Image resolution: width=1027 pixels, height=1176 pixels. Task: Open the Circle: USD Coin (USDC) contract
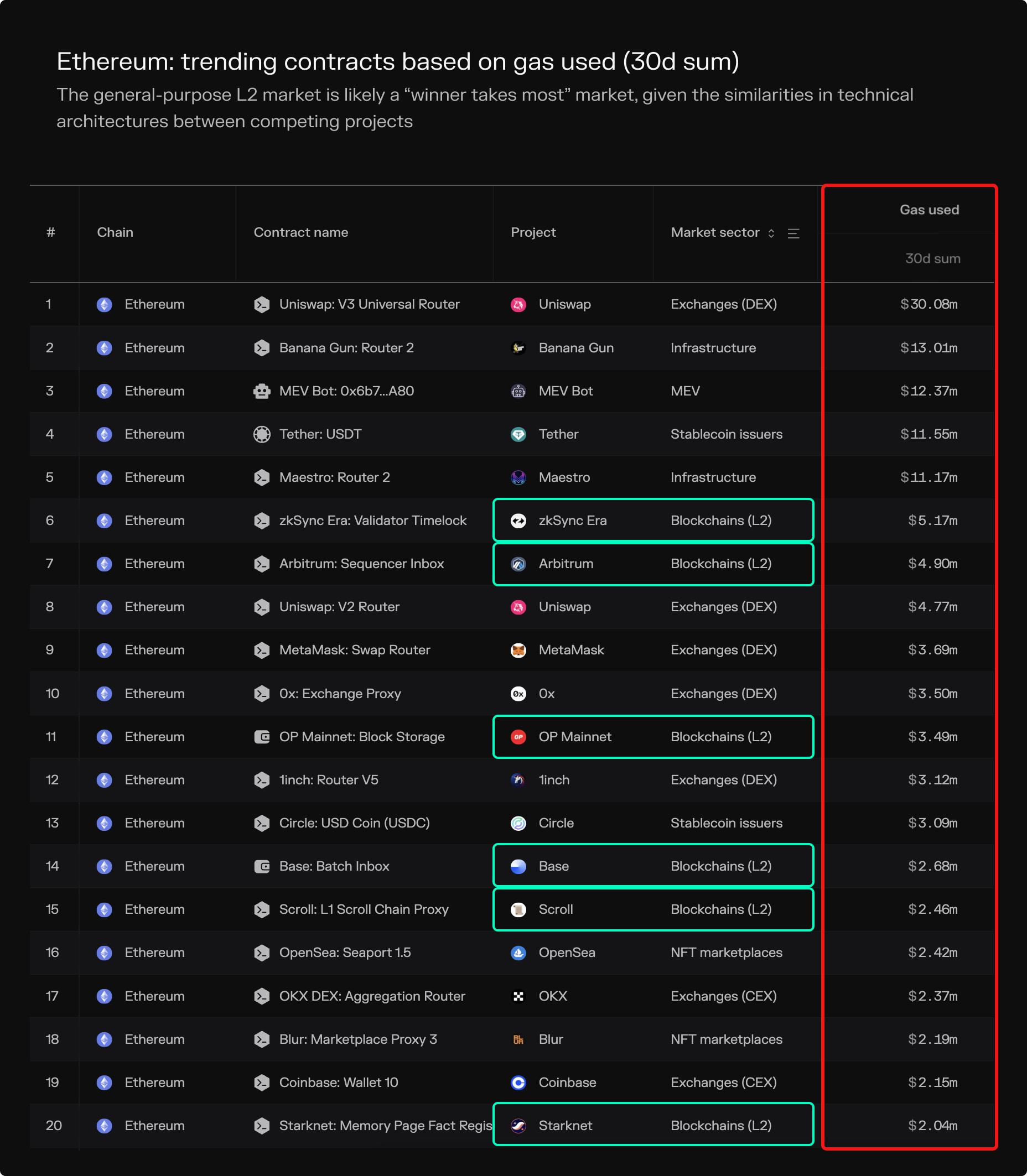[354, 823]
